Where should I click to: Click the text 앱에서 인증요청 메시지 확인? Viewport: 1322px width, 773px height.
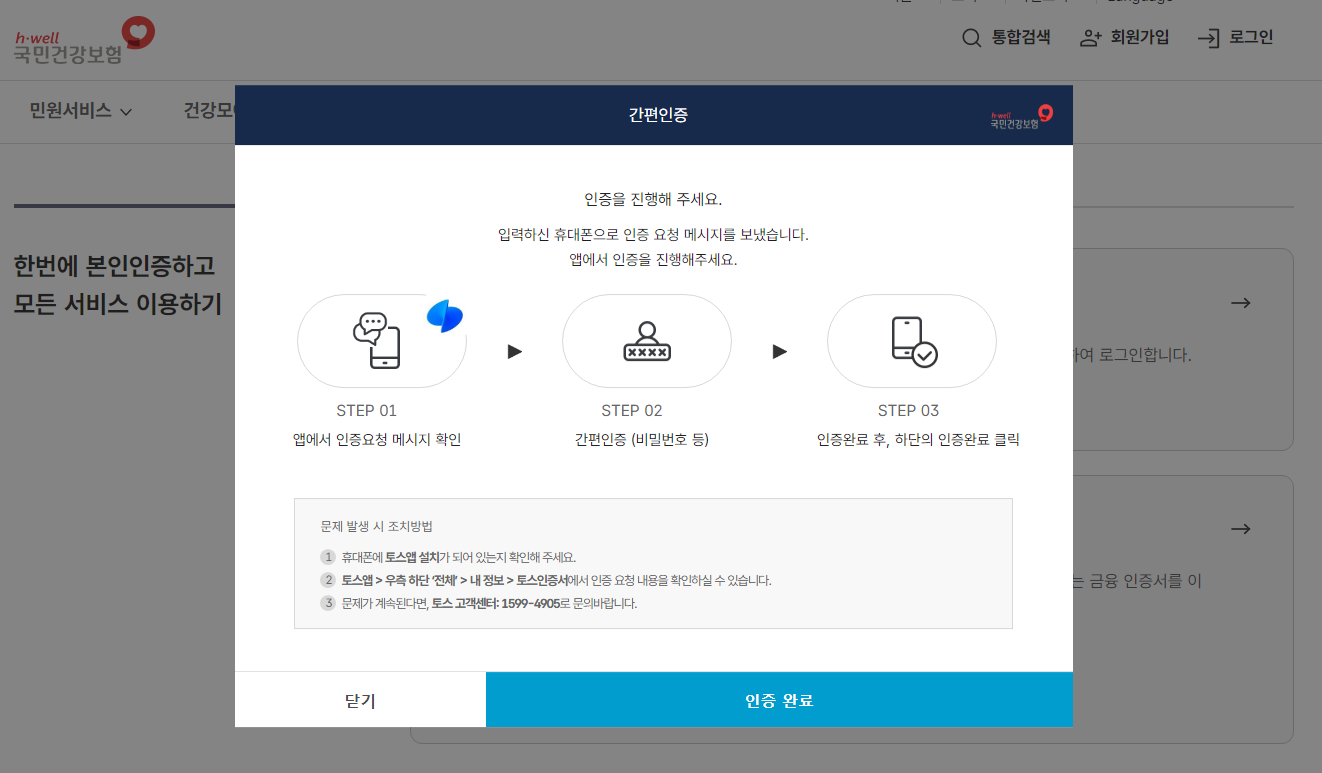(377, 440)
